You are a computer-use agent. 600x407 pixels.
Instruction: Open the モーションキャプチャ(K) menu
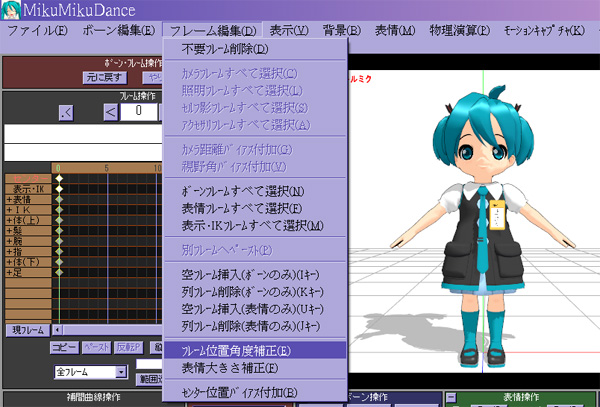pos(544,30)
